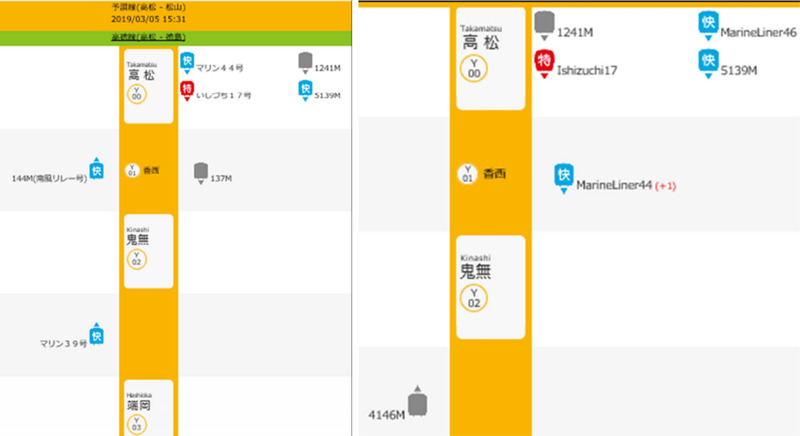This screenshot has width=800, height=436.
Task: Click the 144M(南風リレー号) train label
Action: tap(49, 178)
